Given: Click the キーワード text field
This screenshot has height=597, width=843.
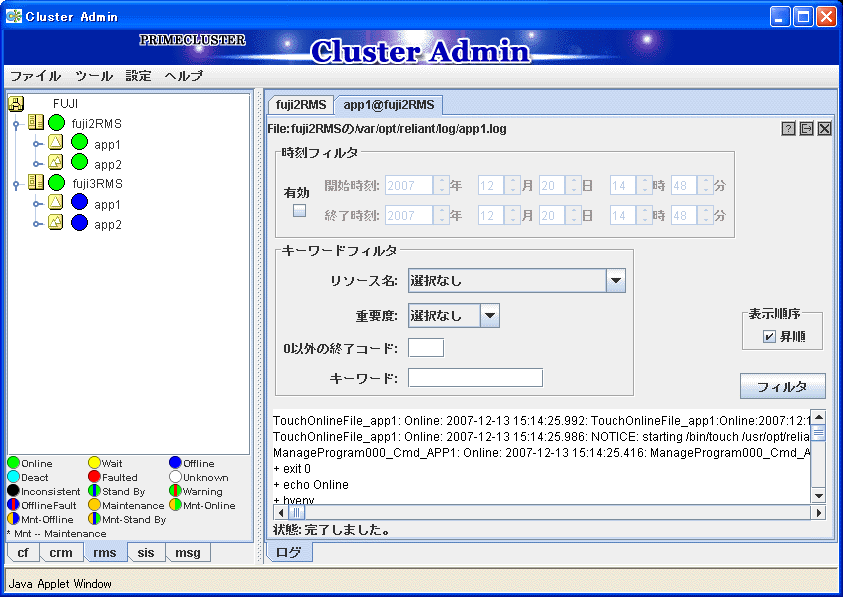Looking at the screenshot, I should [475, 378].
